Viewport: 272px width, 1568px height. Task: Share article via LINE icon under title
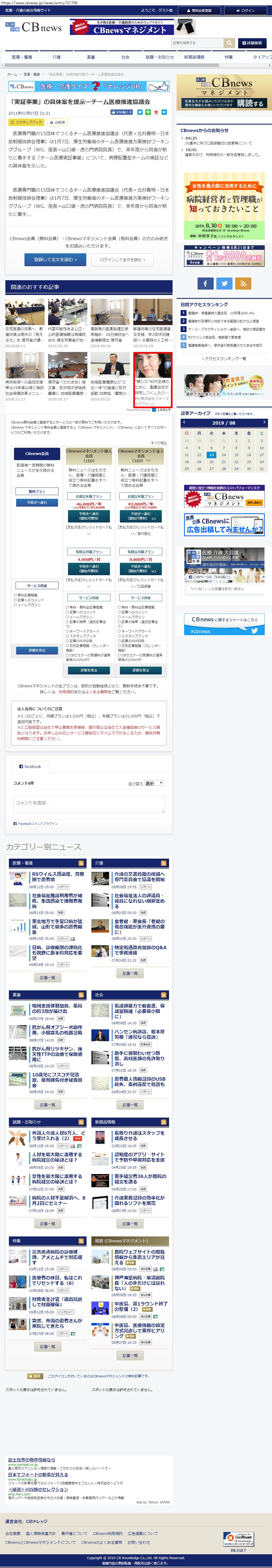pos(148,112)
